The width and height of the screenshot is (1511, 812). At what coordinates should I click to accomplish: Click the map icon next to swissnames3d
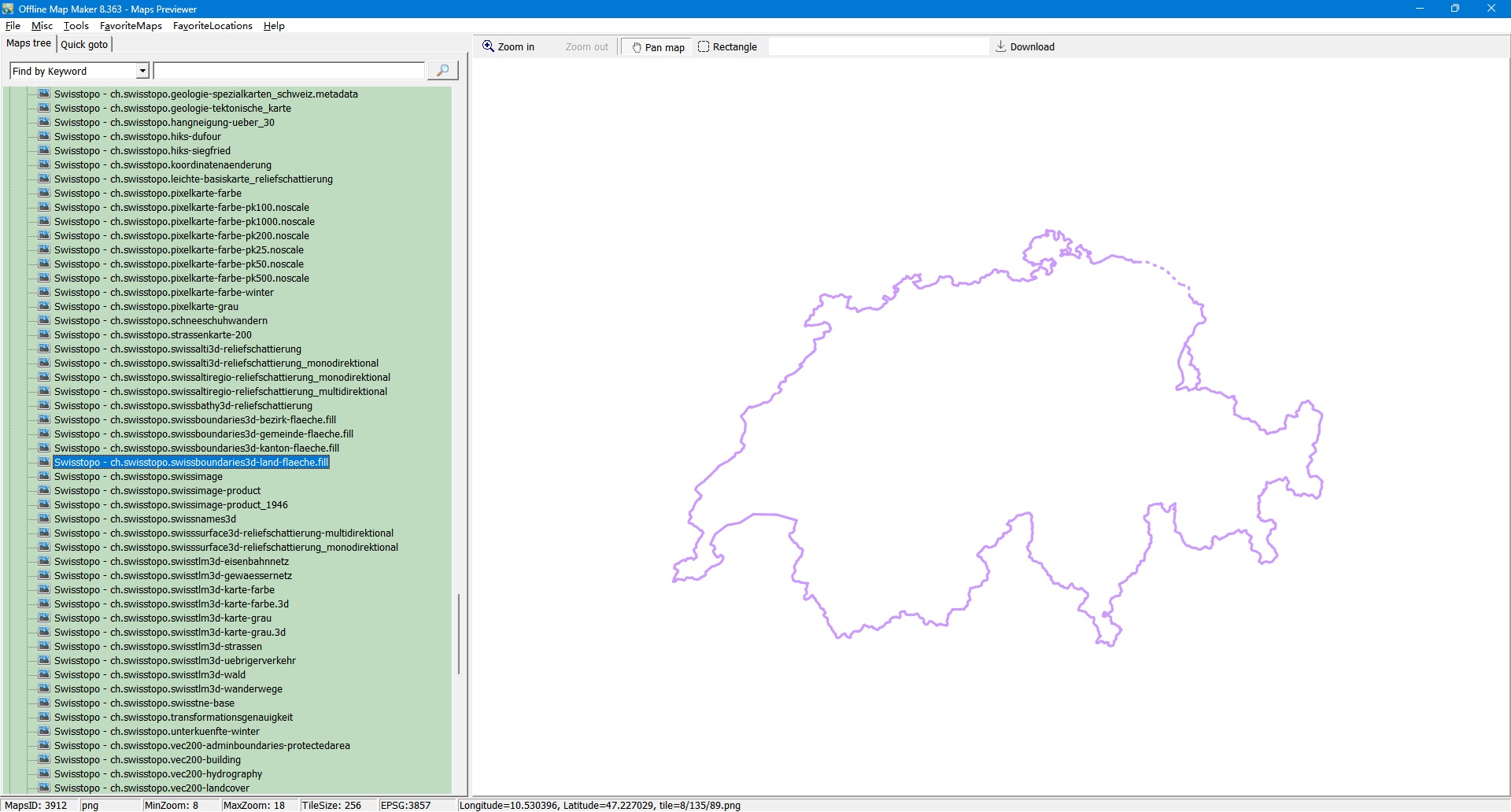tap(44, 519)
